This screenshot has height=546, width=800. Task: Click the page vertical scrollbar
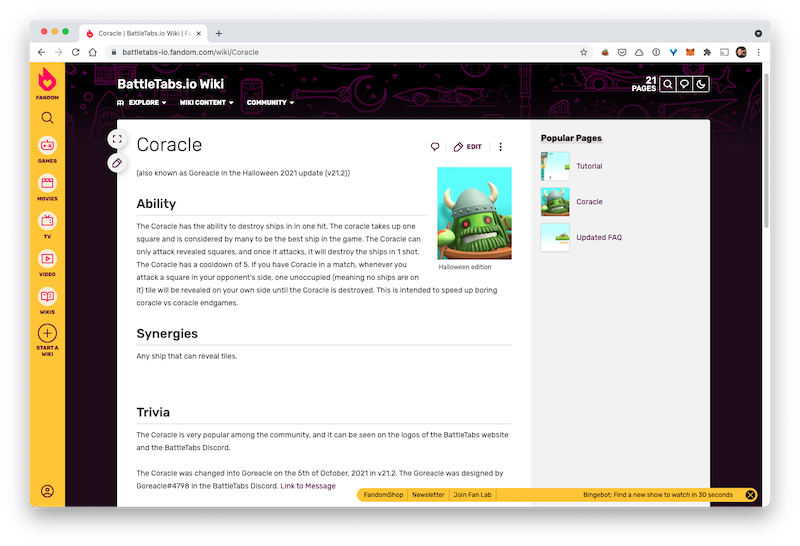coord(766,151)
